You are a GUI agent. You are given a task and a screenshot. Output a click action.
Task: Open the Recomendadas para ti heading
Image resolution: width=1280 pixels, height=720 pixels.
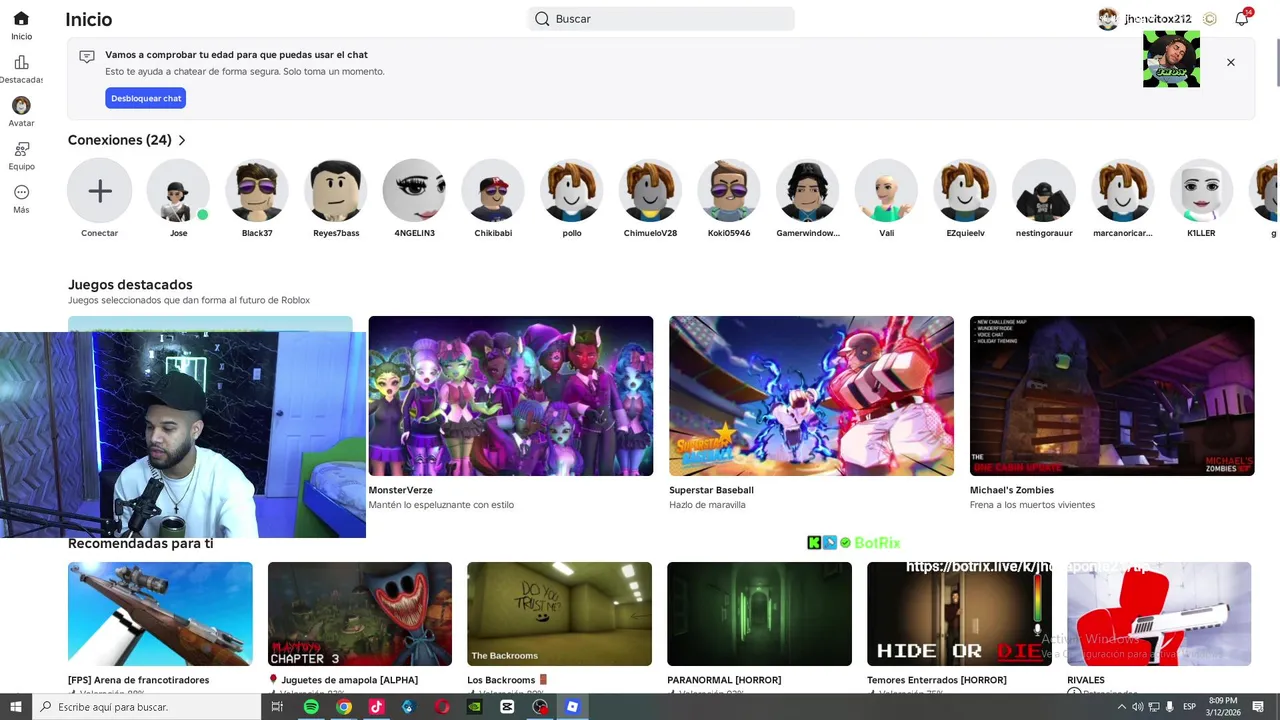pyautogui.click(x=140, y=543)
